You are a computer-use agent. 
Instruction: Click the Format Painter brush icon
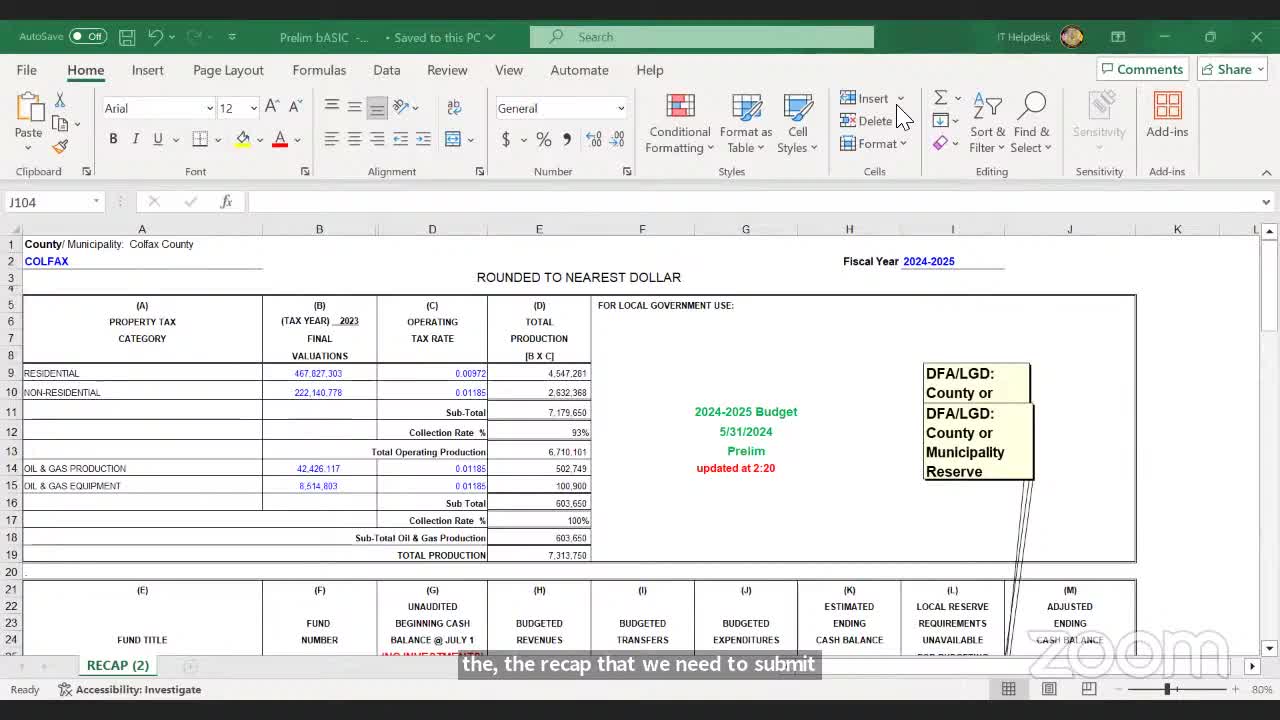[x=60, y=147]
